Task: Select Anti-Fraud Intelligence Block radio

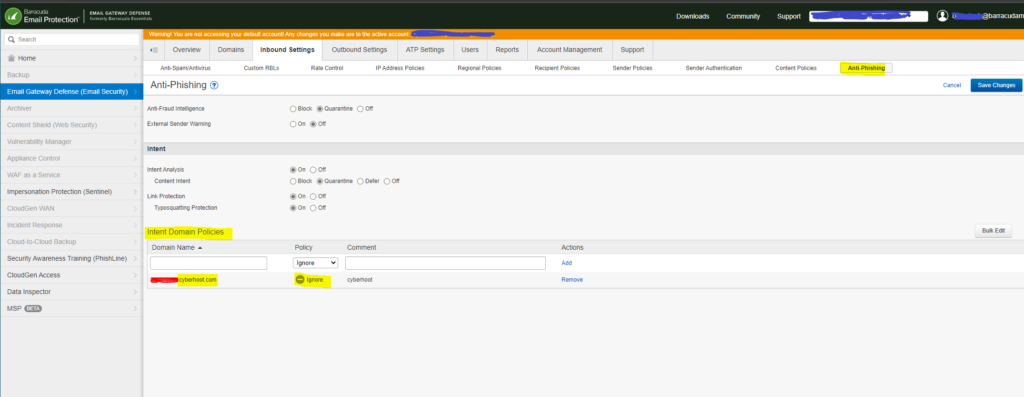Action: [x=293, y=108]
